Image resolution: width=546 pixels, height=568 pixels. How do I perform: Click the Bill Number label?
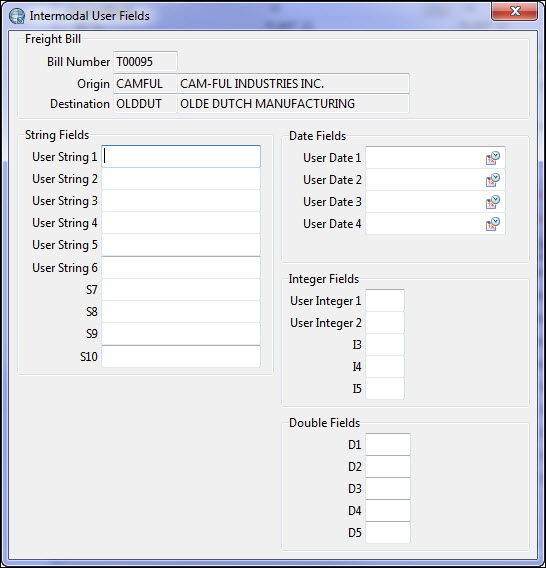[78, 62]
